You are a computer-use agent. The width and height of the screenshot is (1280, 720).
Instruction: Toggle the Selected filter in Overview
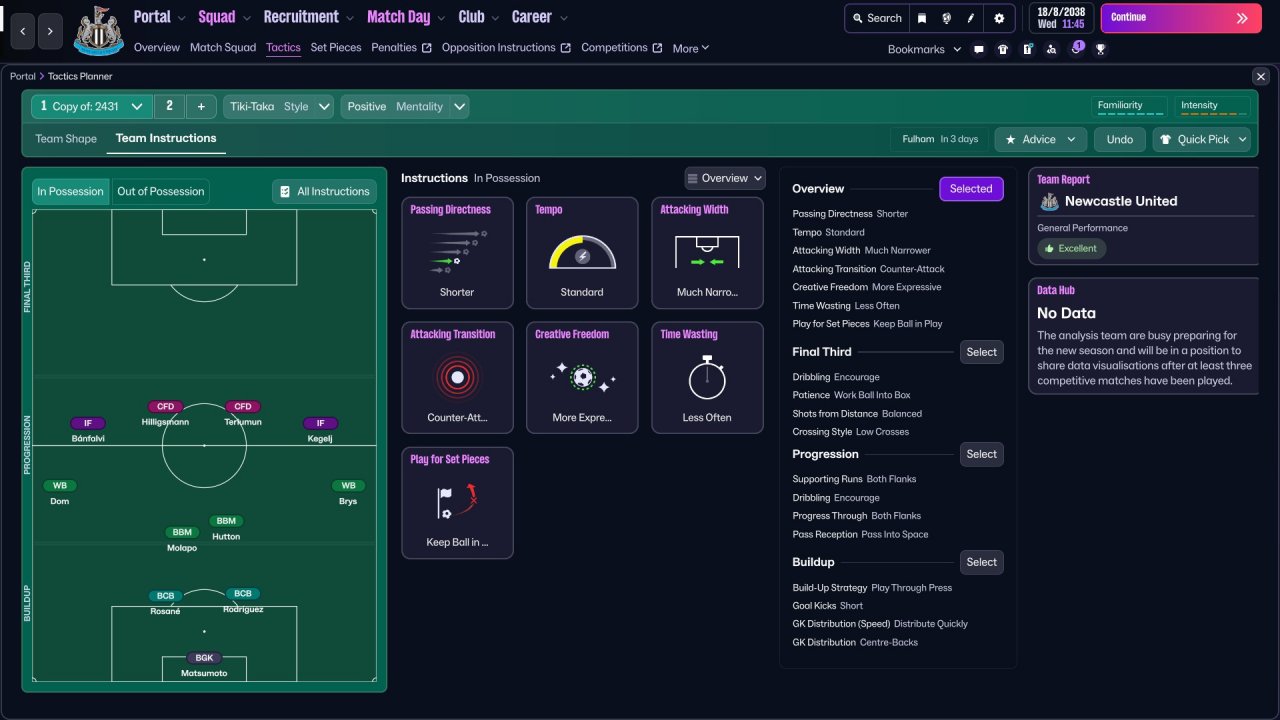point(971,189)
